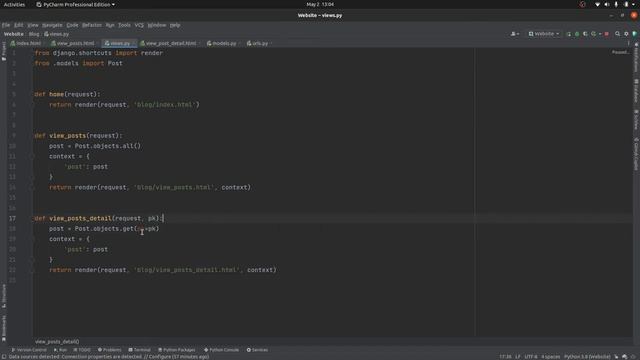
Task: Open the Run menu
Action: (110, 25)
